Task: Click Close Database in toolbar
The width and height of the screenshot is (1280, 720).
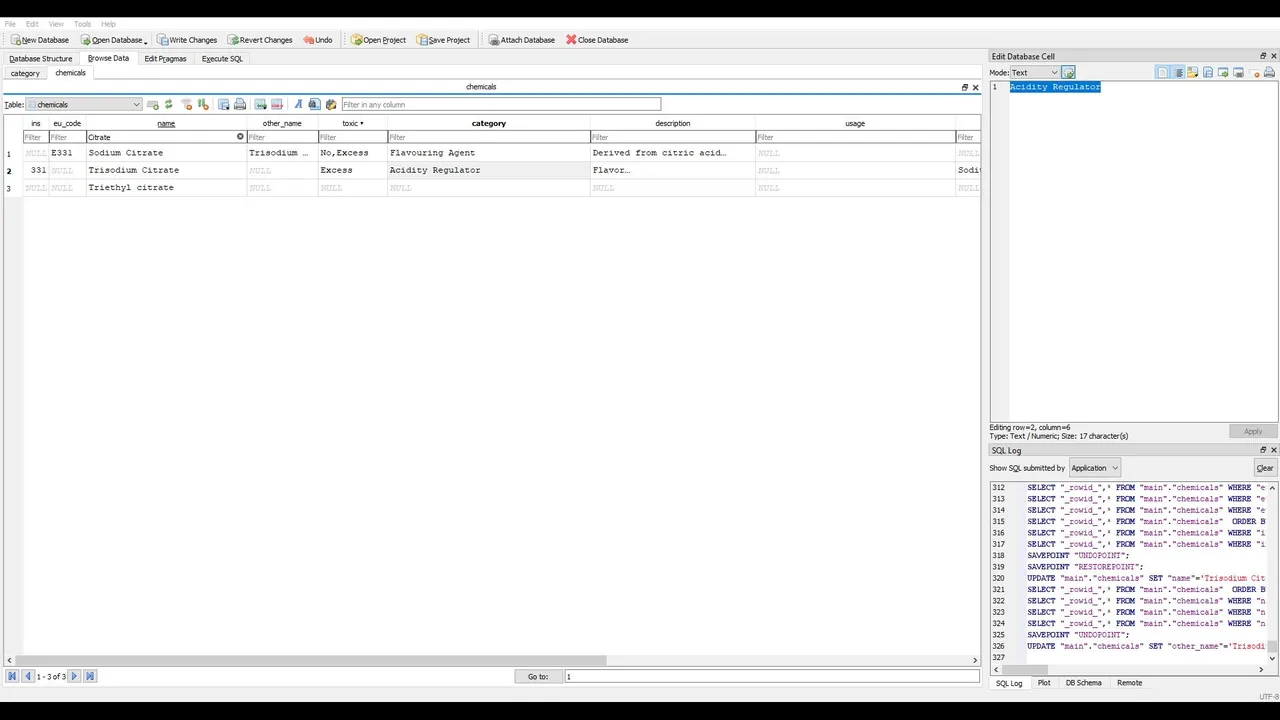Action: 597,40
